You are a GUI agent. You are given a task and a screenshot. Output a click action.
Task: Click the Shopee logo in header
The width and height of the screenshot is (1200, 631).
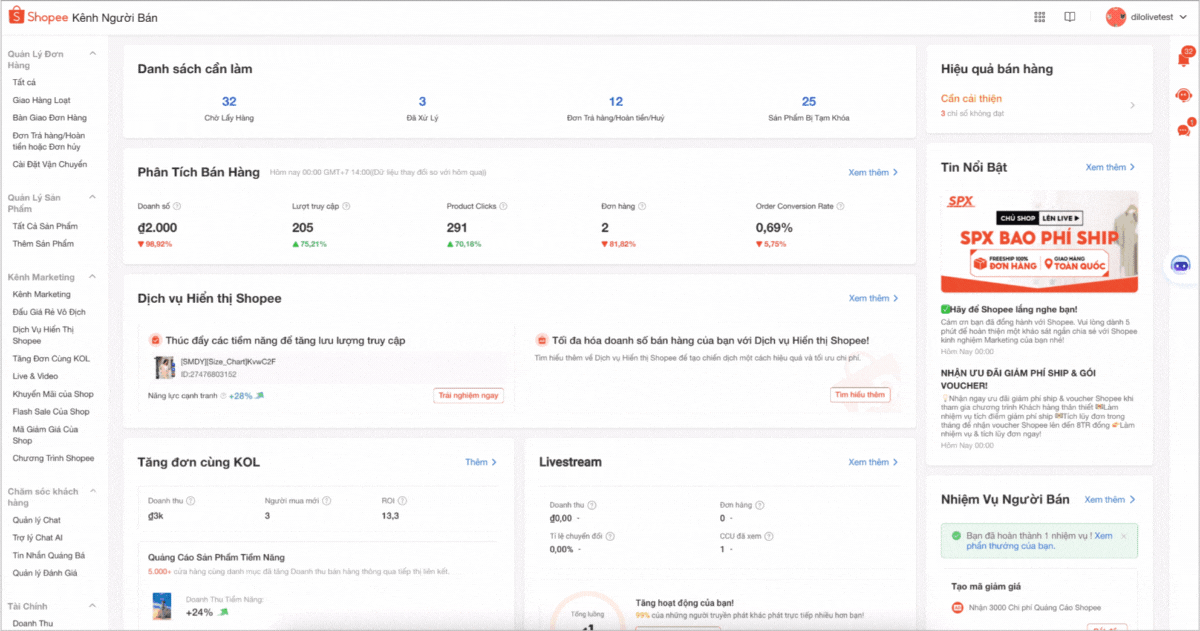coord(39,17)
